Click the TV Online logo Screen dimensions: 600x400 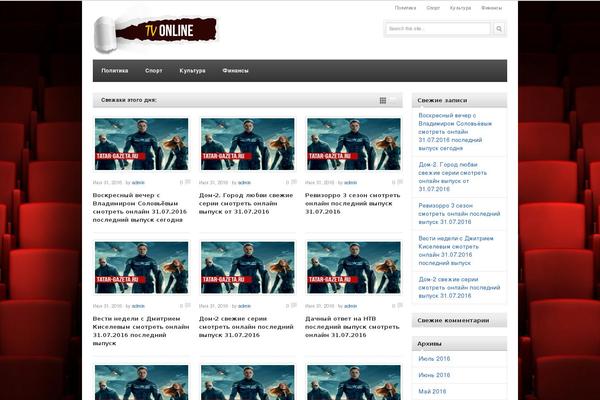(x=156, y=33)
